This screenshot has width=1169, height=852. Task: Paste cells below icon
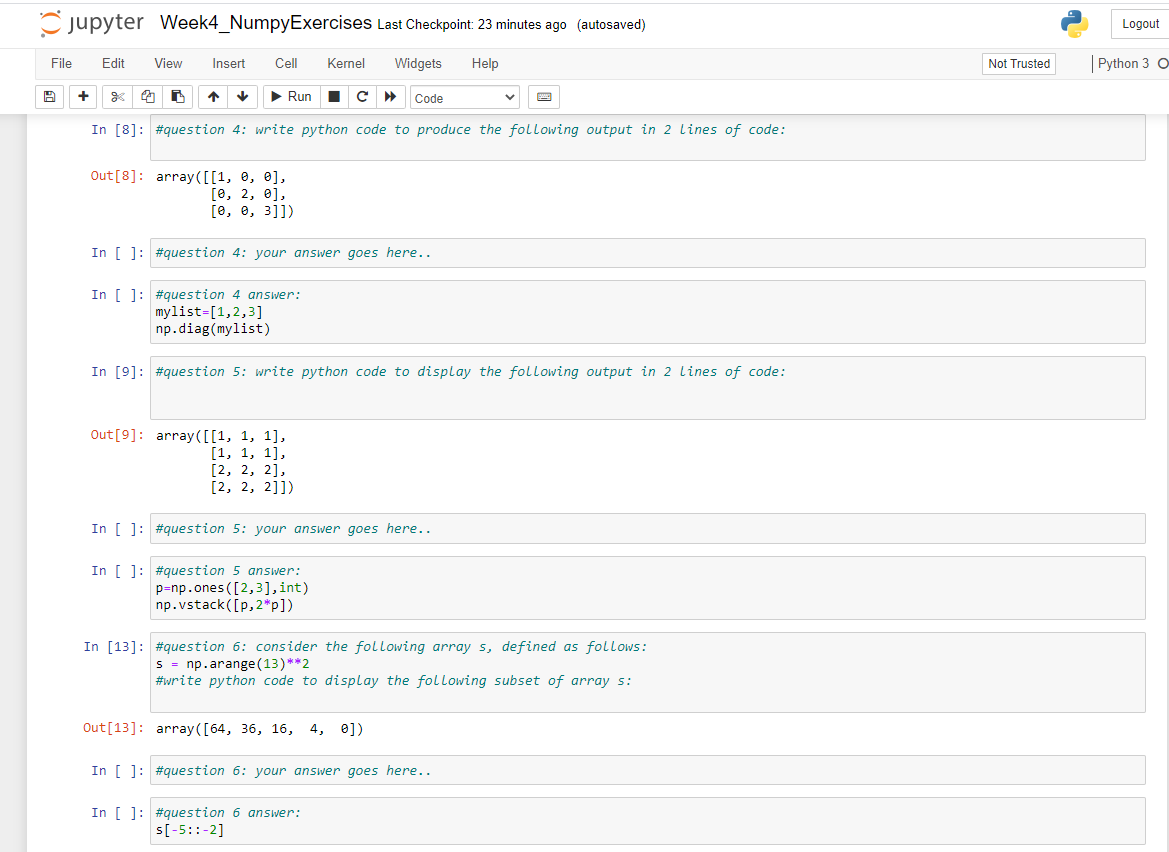tap(177, 97)
